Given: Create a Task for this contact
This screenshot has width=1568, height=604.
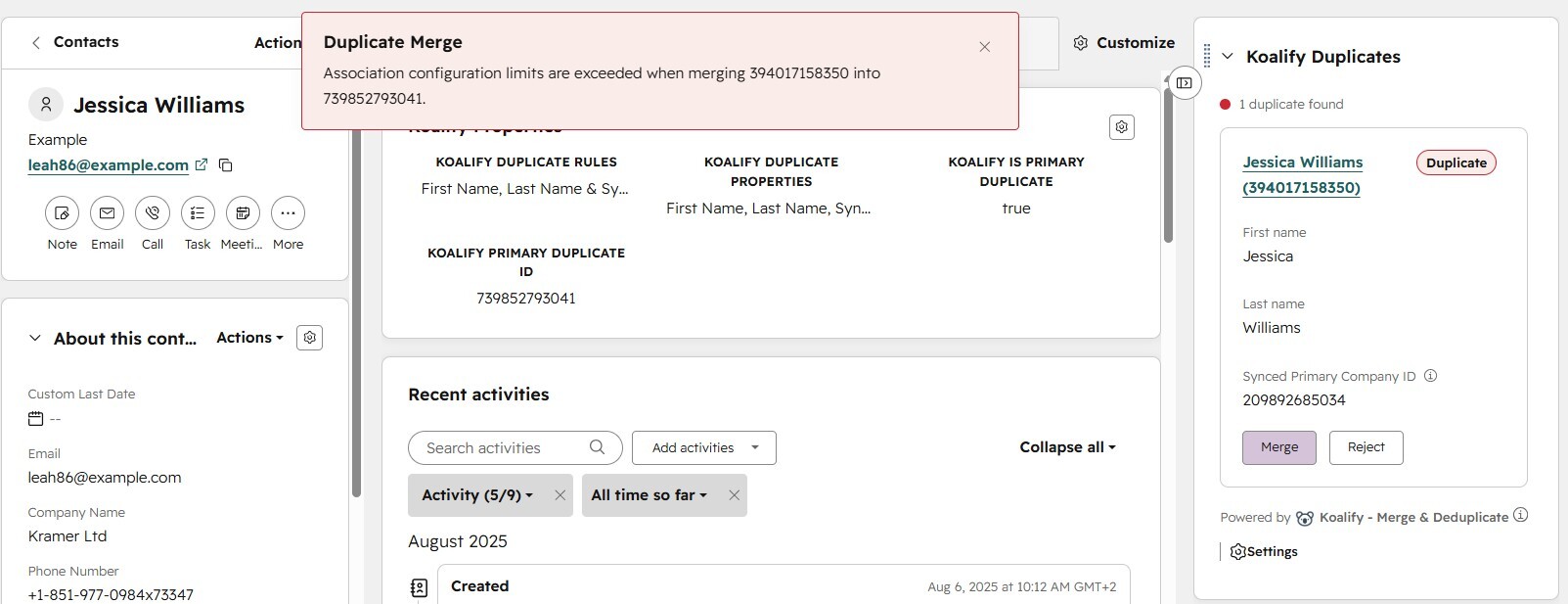Looking at the screenshot, I should click(x=198, y=213).
